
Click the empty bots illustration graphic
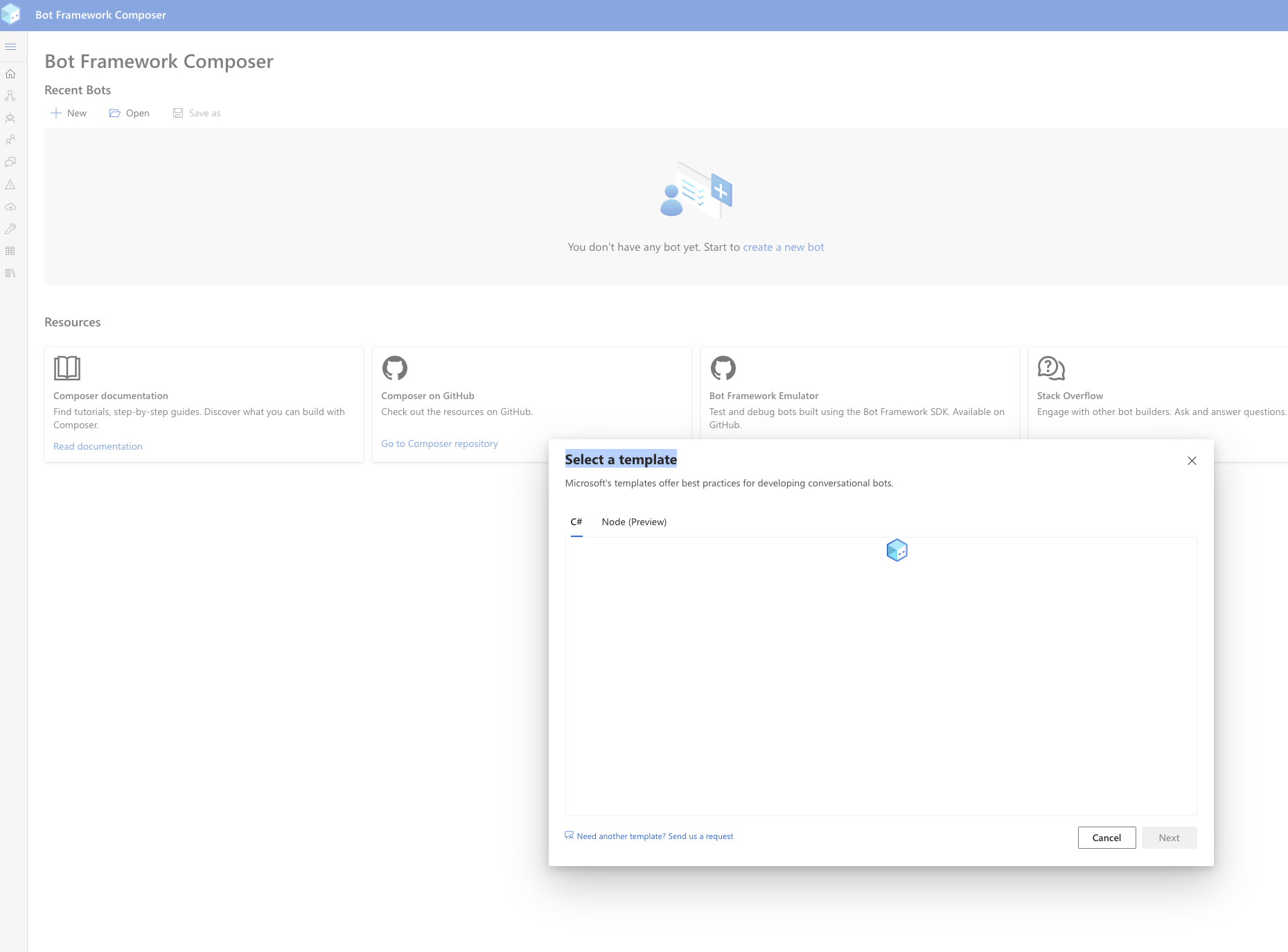[696, 190]
